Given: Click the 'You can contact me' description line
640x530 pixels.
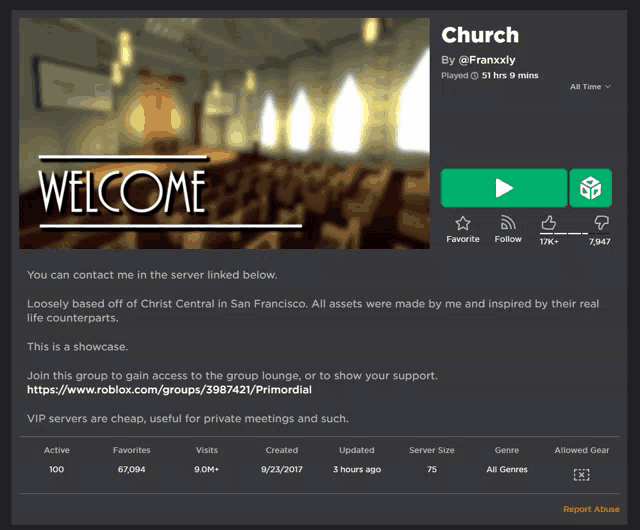Looking at the screenshot, I should pos(152,275).
